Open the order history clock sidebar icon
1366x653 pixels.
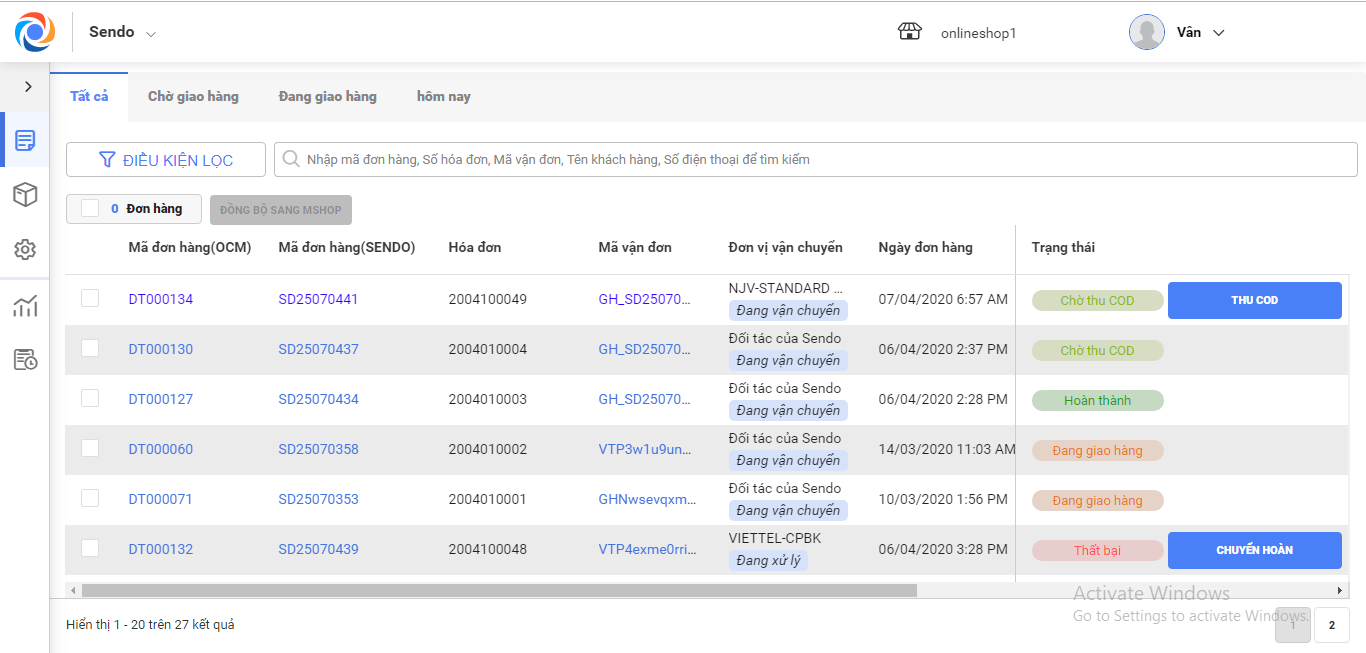(25, 360)
